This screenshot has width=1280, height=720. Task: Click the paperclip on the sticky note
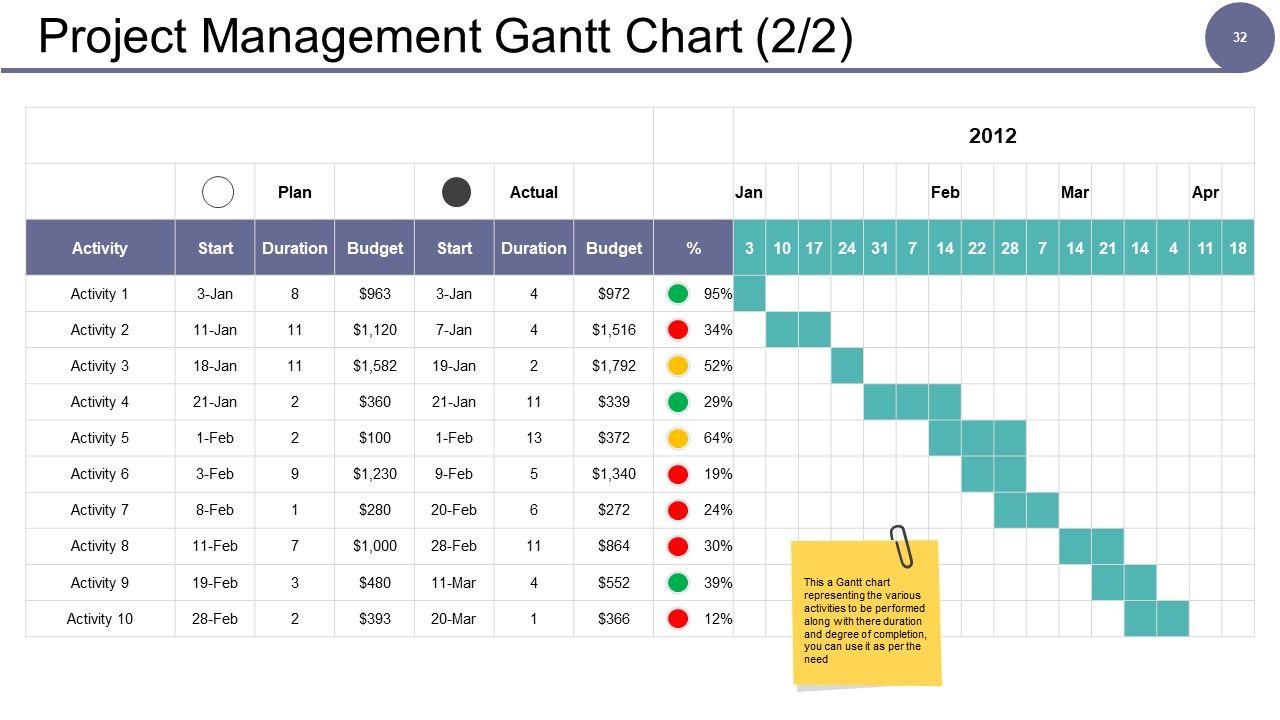901,545
